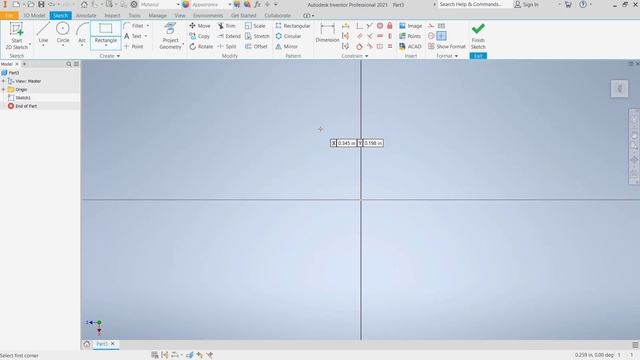Go to Home view icon
The height and width of the screenshot is (360, 640).
[84, 4]
